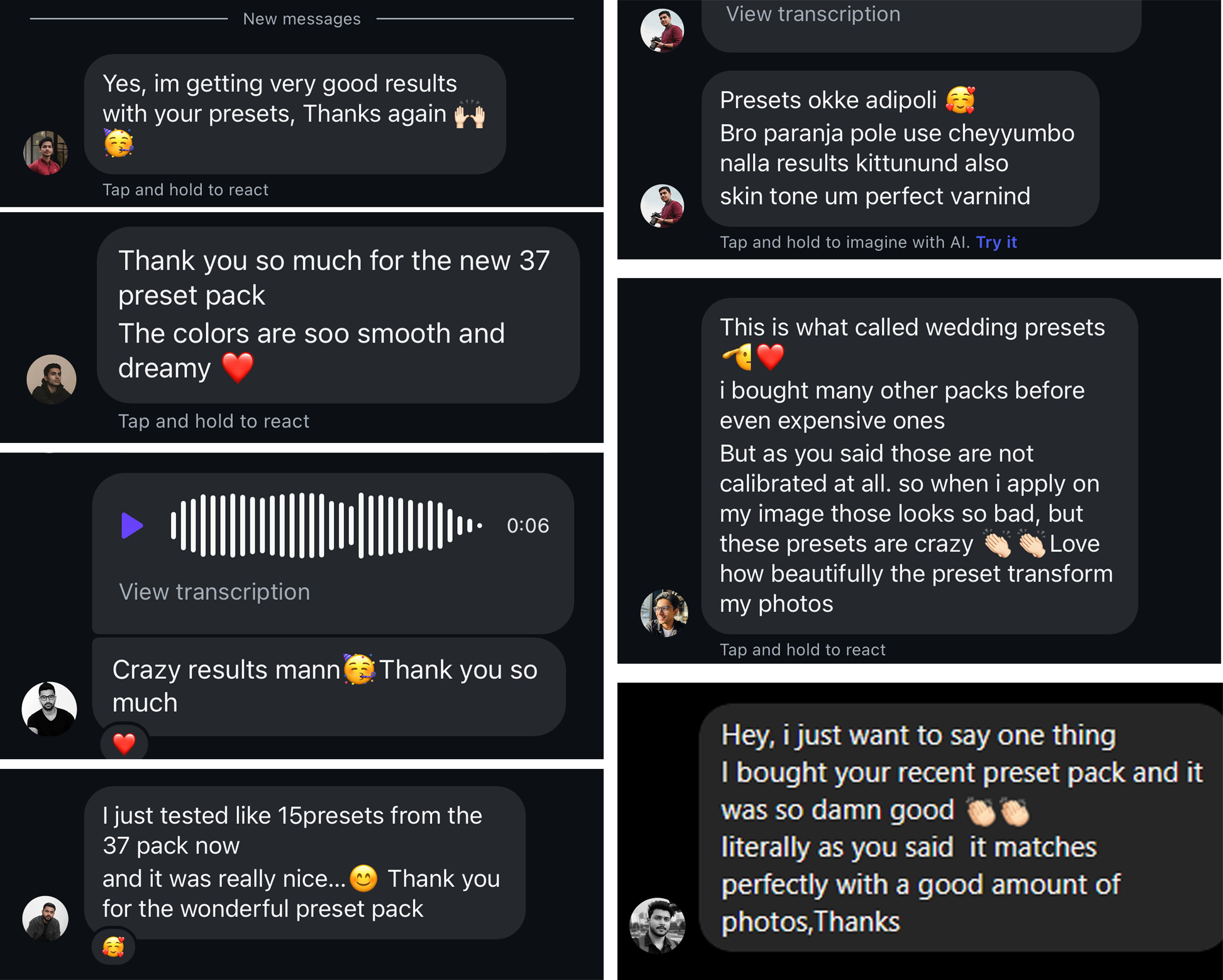Open avatar beside 'Hey, i just want to say'
Viewport: 1223px width, 980px height.
(x=657, y=925)
